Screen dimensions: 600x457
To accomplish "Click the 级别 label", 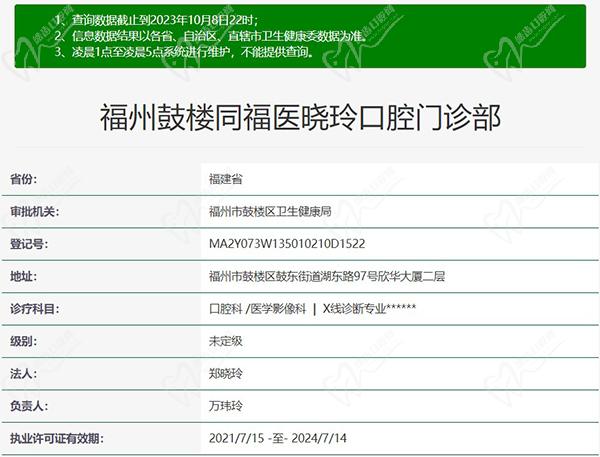I will point(24,341).
